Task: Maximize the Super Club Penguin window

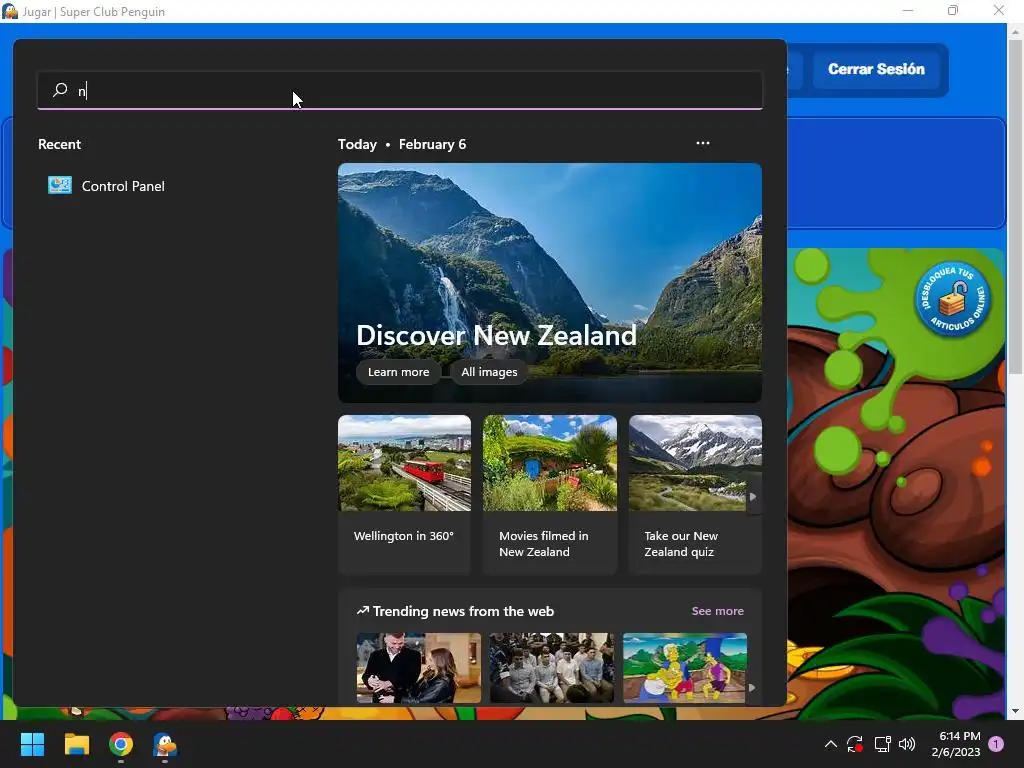Action: [953, 10]
